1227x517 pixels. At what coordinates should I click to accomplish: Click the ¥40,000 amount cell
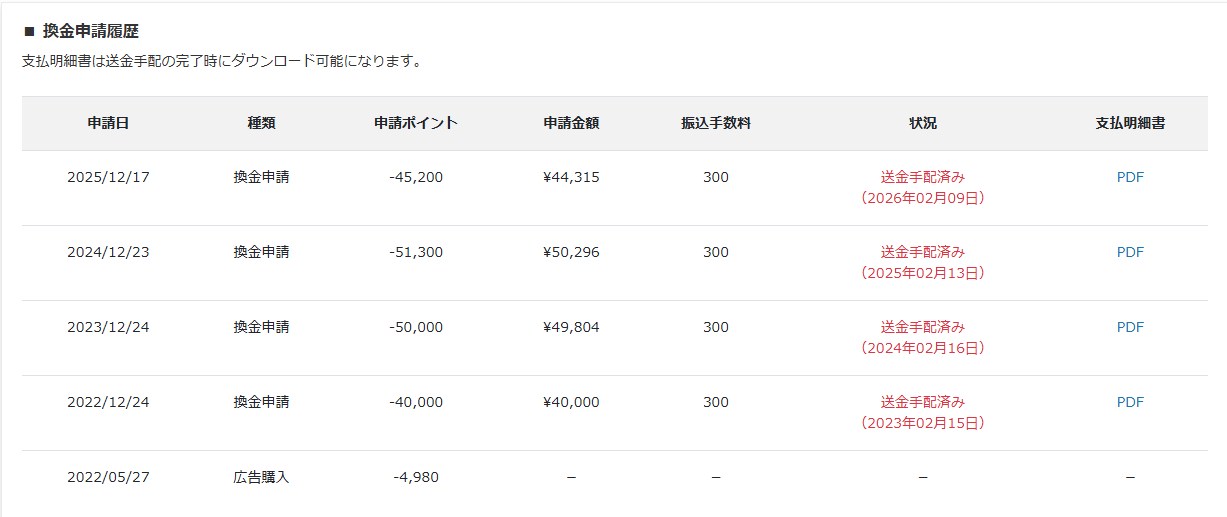coord(571,402)
